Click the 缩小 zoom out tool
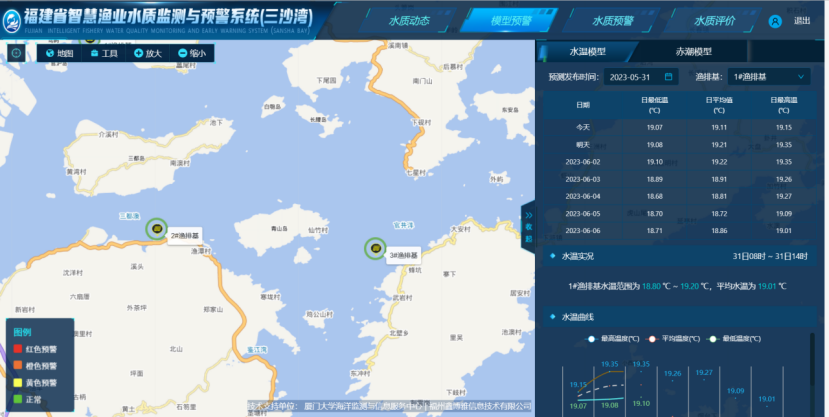This screenshot has height=417, width=829. tap(191, 53)
